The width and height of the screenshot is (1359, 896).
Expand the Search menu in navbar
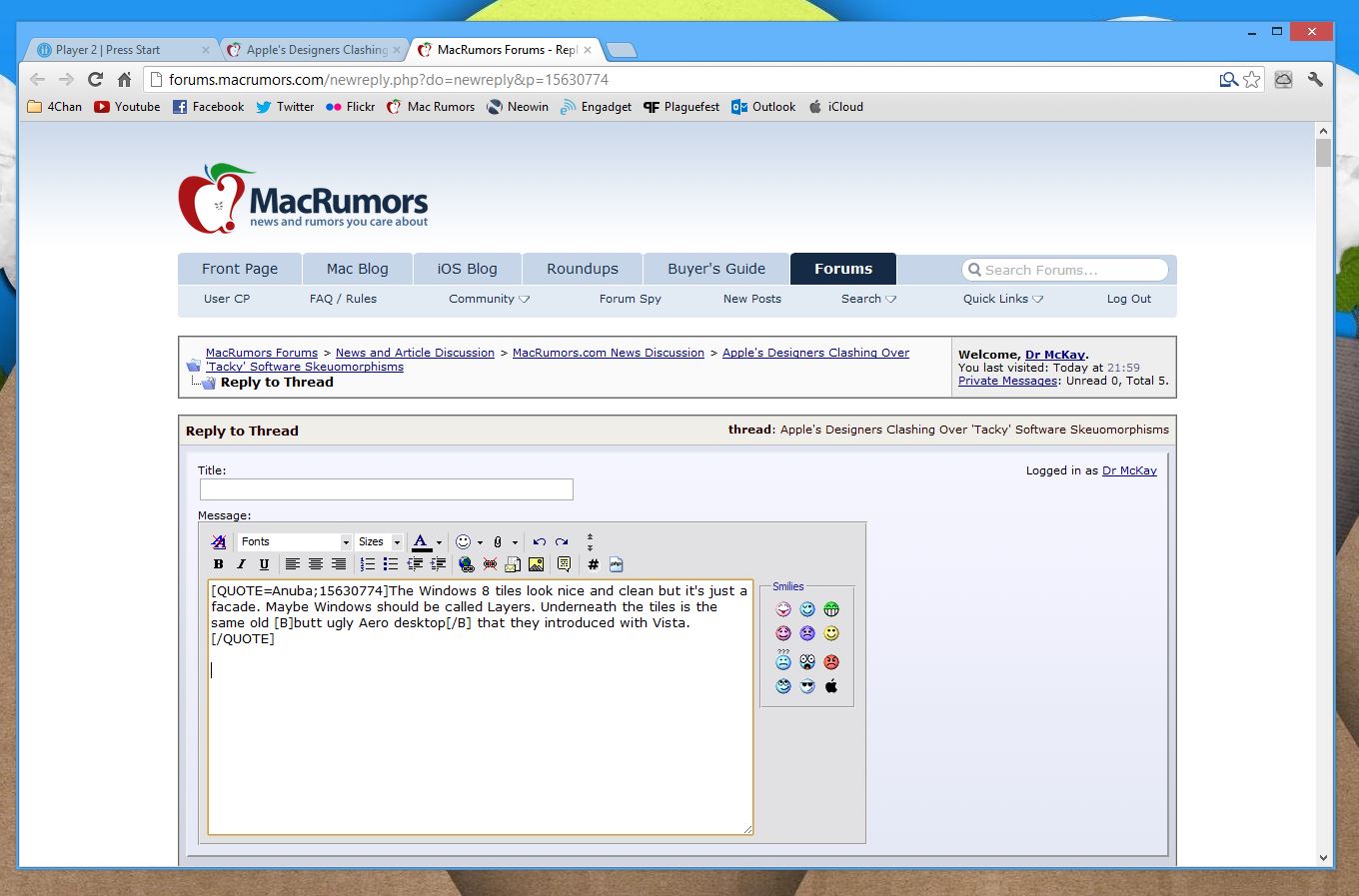868,299
